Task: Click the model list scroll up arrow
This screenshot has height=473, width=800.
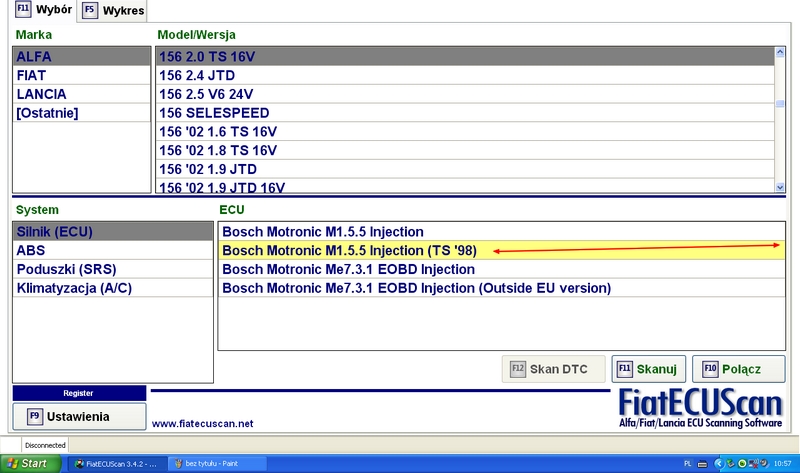Action: (x=780, y=52)
